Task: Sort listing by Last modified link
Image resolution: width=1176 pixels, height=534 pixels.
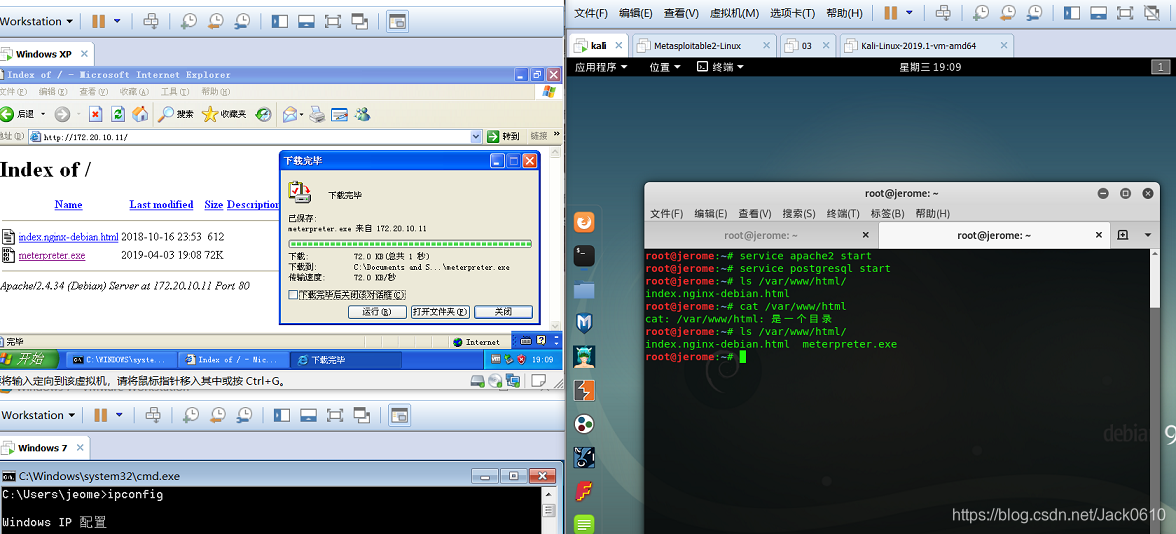Action: [161, 204]
